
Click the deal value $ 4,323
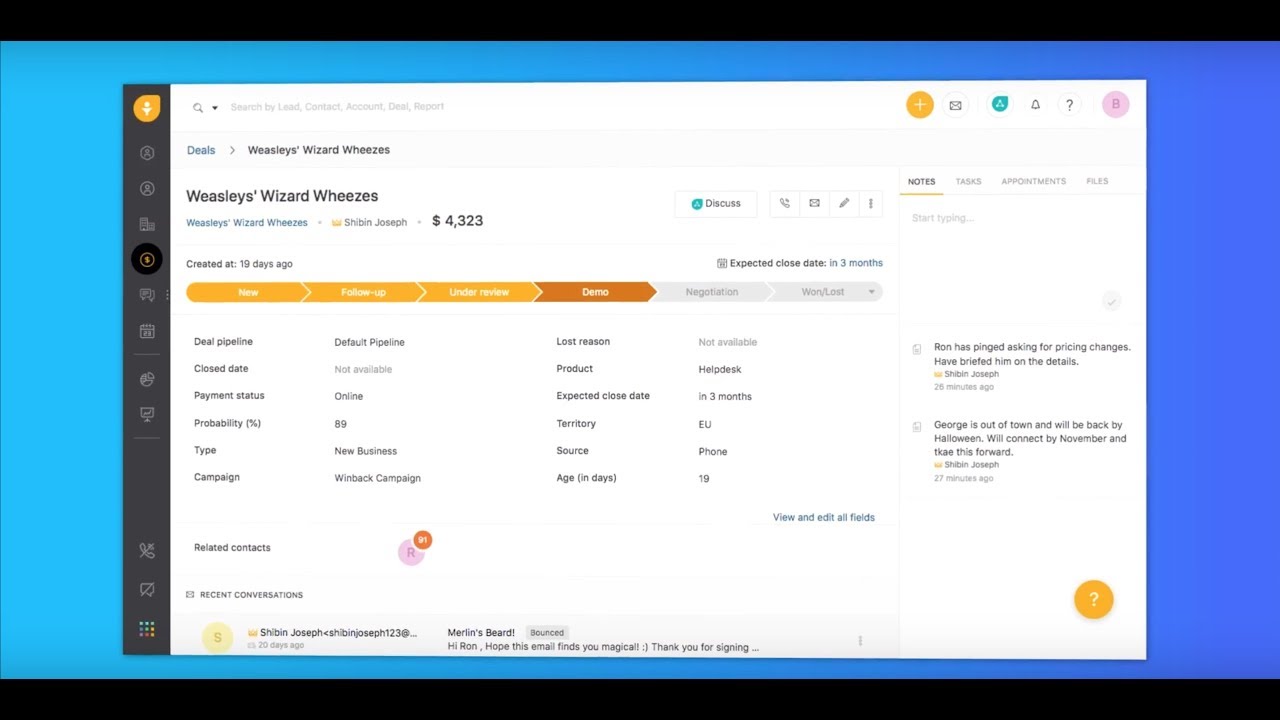[x=457, y=221]
